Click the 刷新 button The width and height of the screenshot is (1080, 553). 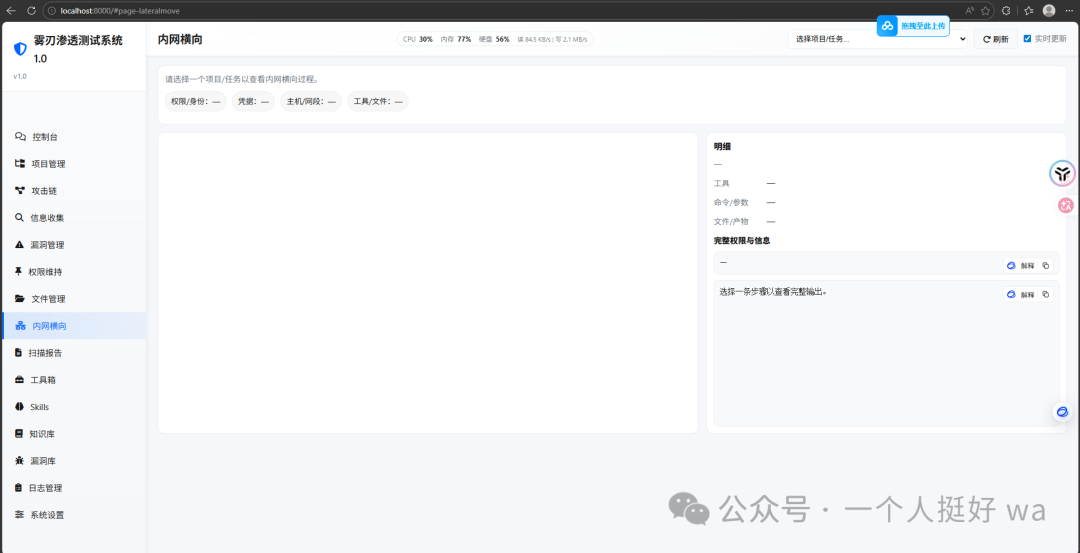pyautogui.click(x=995, y=39)
